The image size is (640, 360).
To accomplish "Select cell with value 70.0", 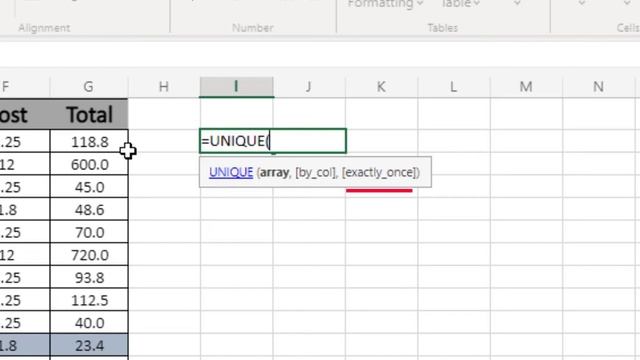I will tap(89, 232).
